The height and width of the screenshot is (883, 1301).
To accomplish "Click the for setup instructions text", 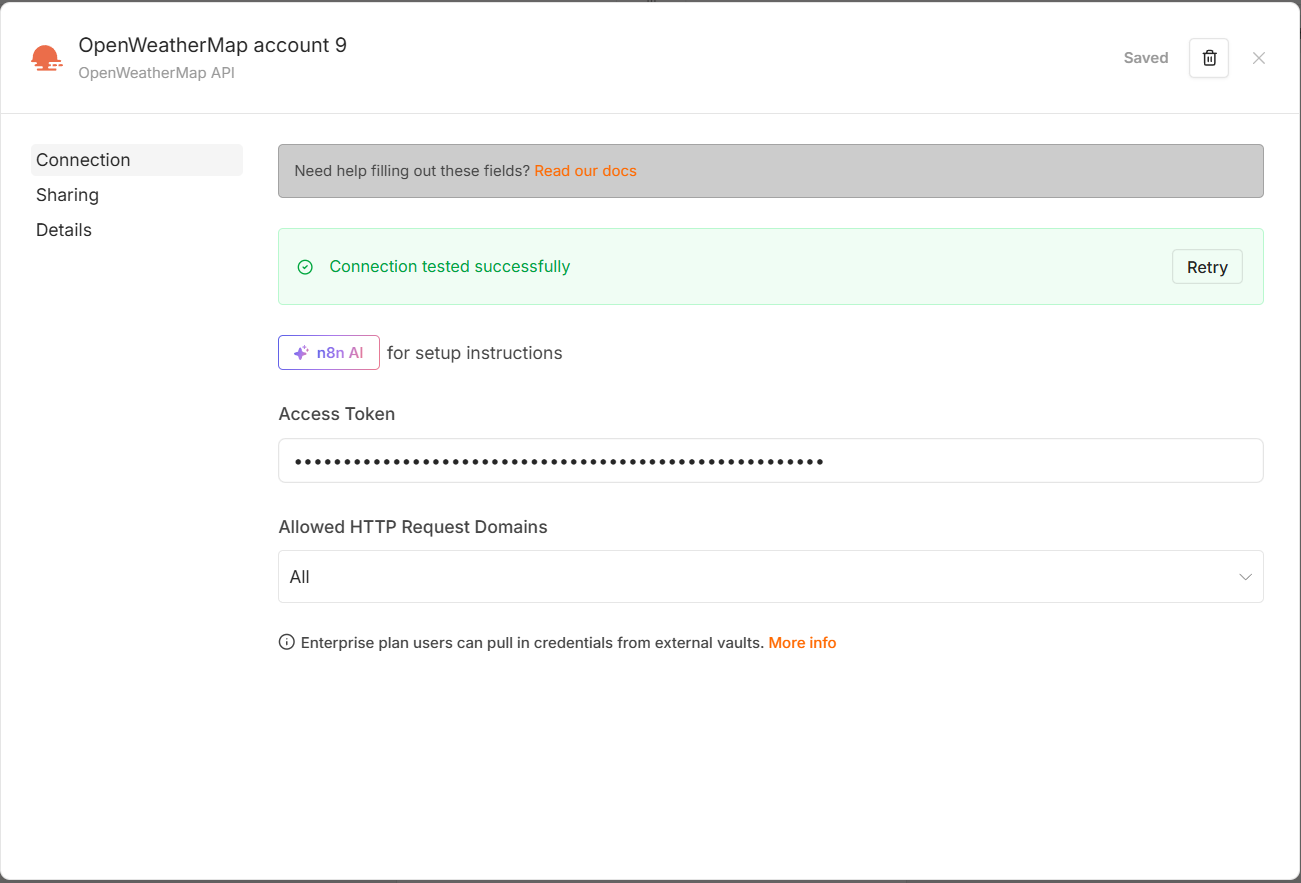I will point(475,353).
